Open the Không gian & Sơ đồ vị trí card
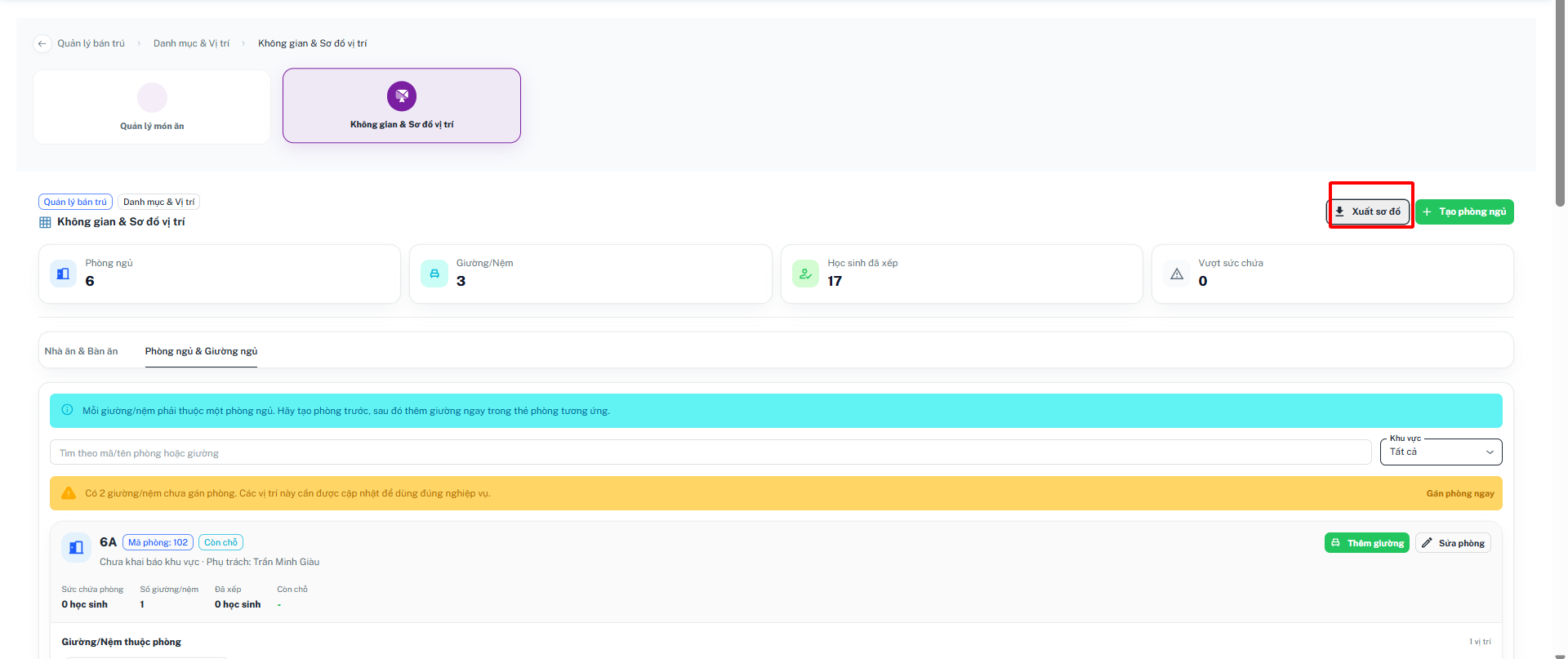Image resolution: width=1568 pixels, height=659 pixels. (x=402, y=105)
